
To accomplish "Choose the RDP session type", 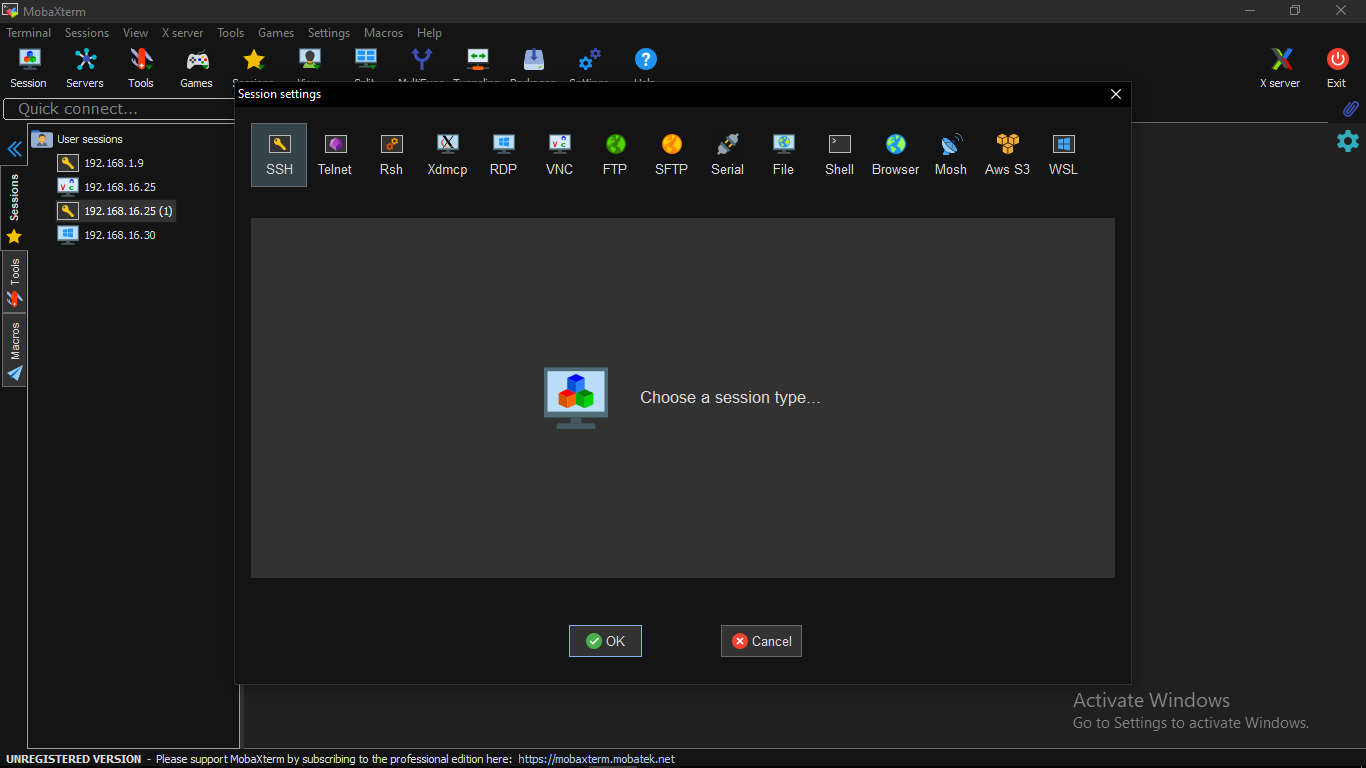I will point(503,155).
